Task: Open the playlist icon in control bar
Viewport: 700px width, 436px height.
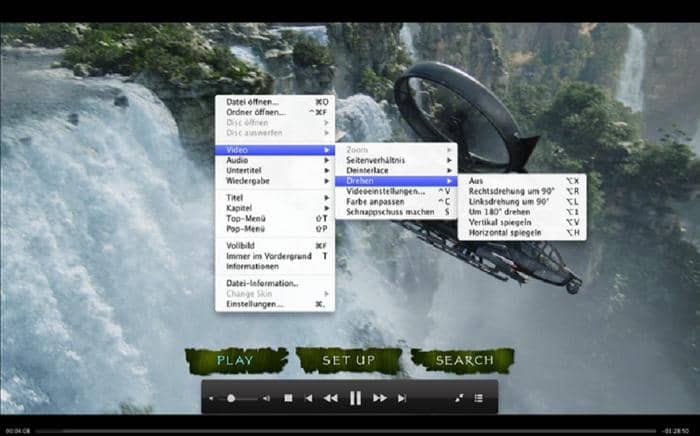Action: 479,398
